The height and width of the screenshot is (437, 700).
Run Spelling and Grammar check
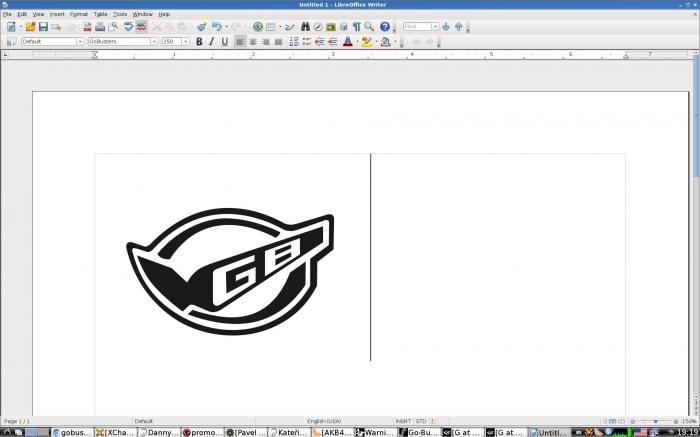coord(129,27)
